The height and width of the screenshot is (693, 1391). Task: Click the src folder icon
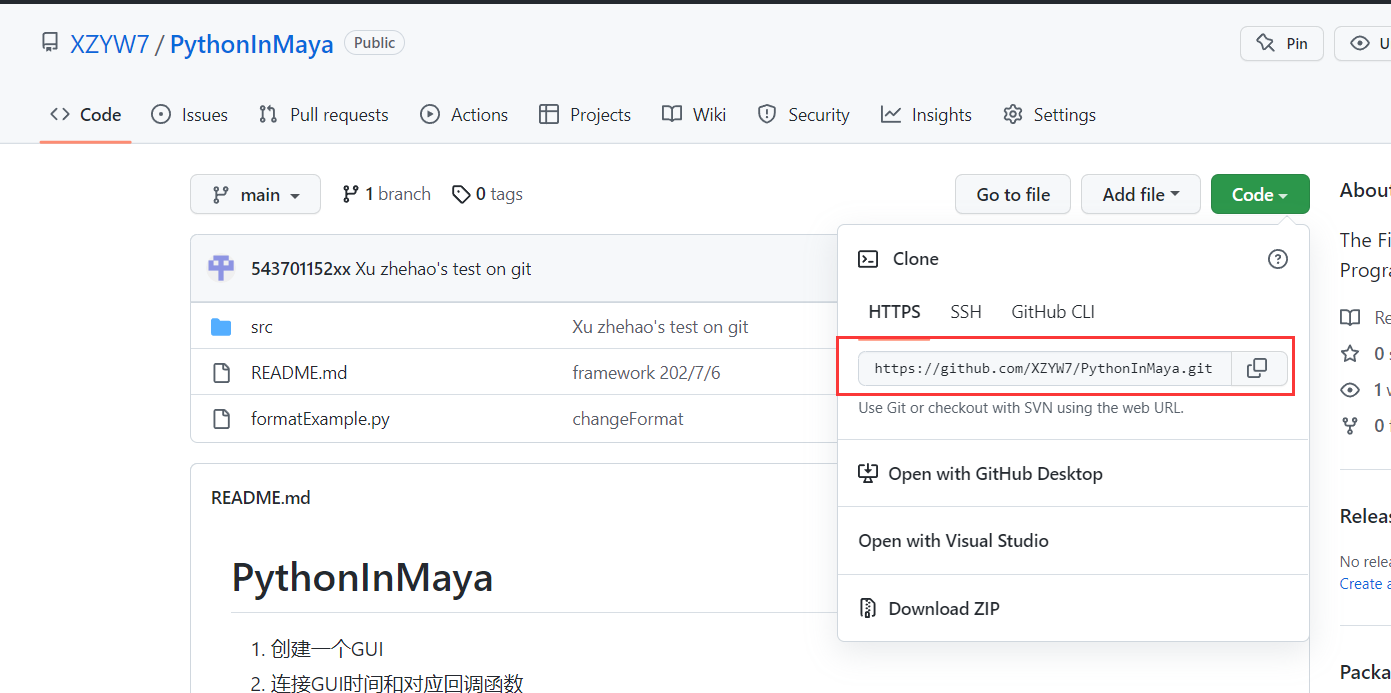(x=222, y=327)
